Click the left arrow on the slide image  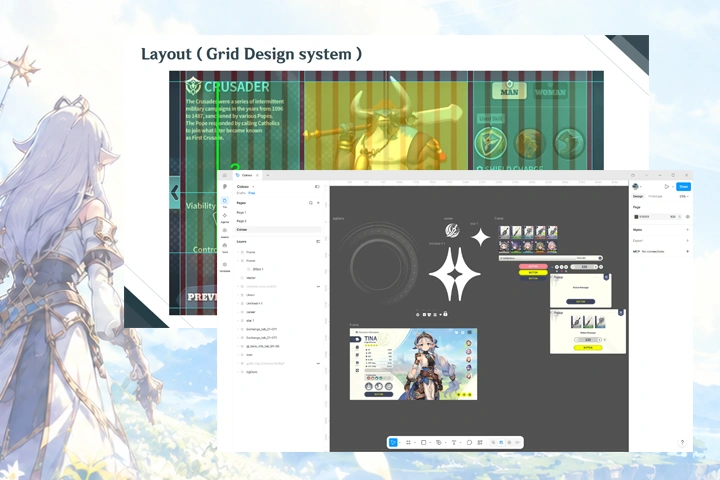pos(174,192)
